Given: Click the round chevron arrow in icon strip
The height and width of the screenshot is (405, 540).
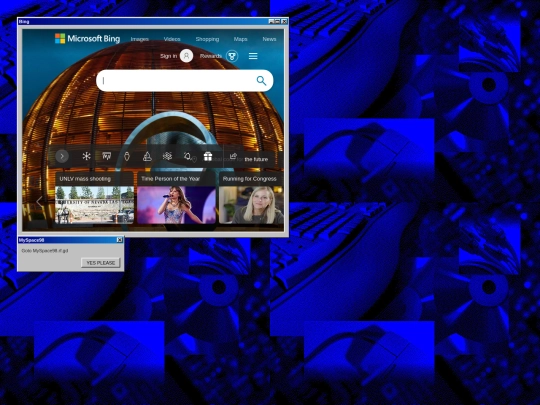Looking at the screenshot, I should 62,156.
